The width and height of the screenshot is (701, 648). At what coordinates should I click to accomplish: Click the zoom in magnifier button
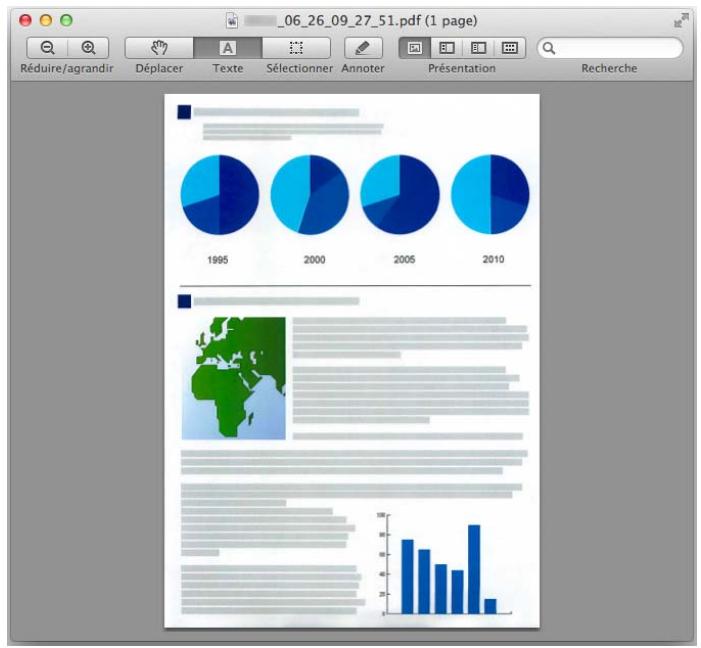pyautogui.click(x=88, y=47)
